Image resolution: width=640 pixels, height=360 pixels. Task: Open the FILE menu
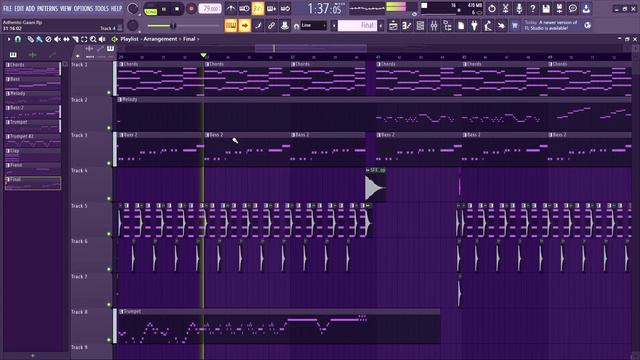(7, 9)
